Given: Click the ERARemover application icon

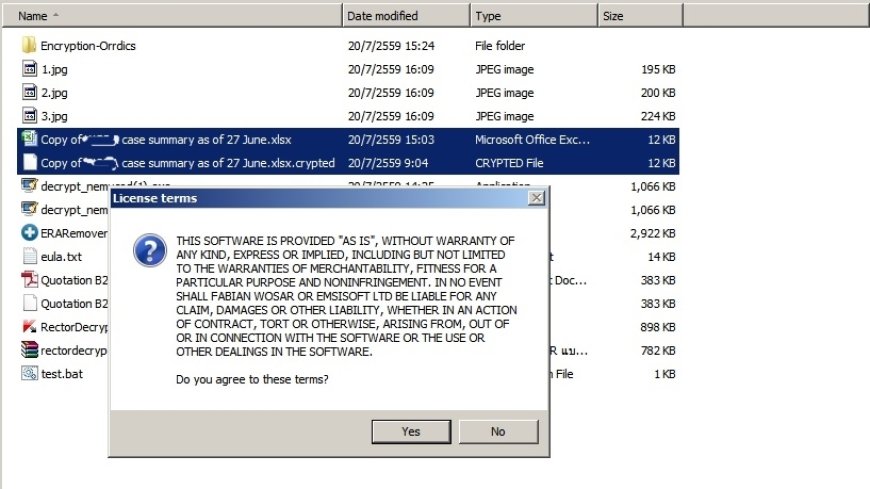Looking at the screenshot, I should point(29,233).
